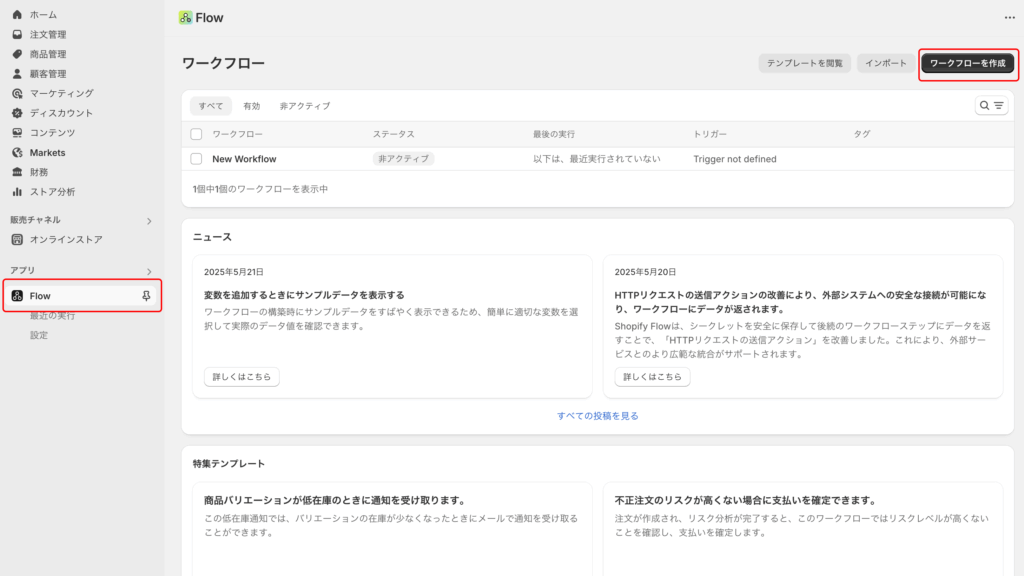Image resolution: width=1024 pixels, height=576 pixels.
Task: Click the HTTPリクエスト news headline
Action: tap(800, 302)
